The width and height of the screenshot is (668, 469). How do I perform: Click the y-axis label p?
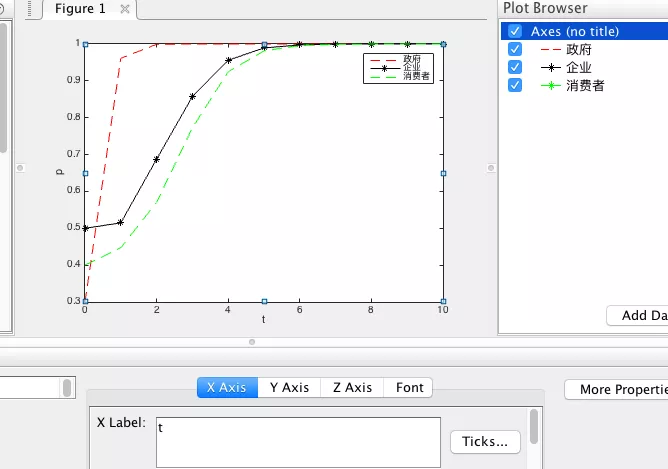pos(60,172)
